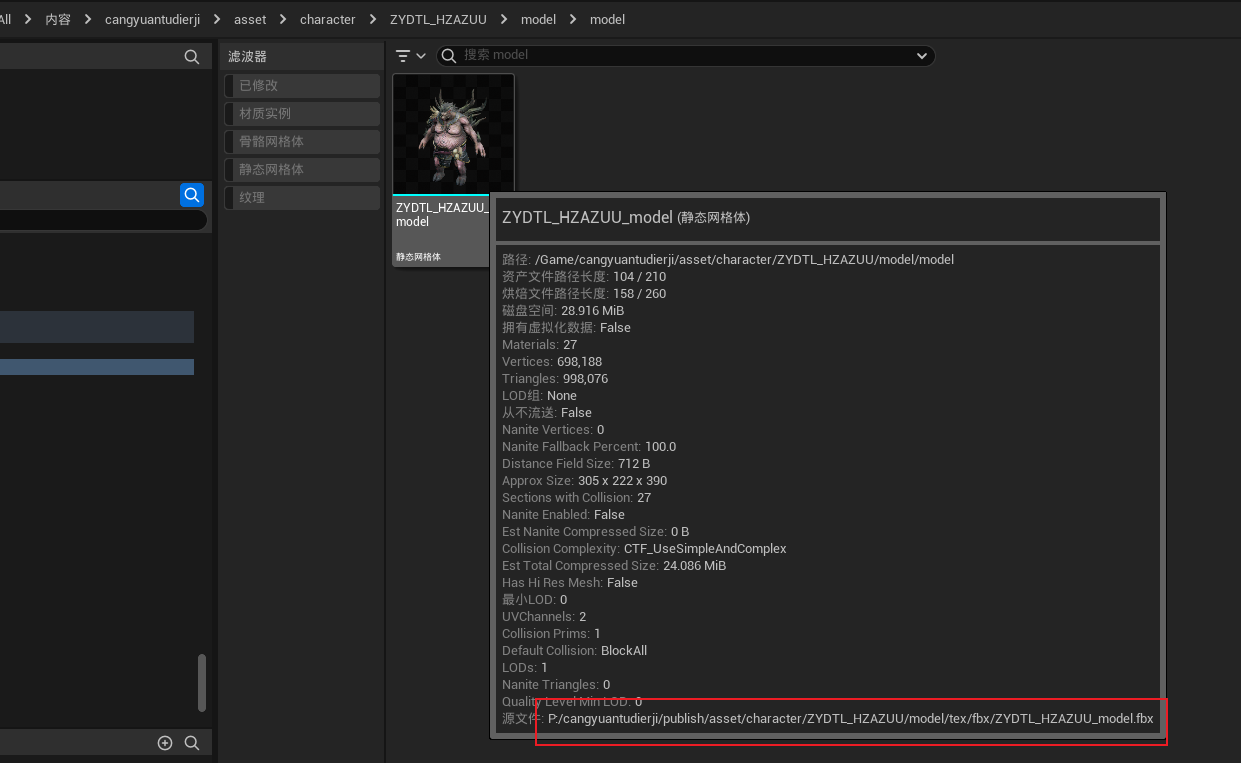The height and width of the screenshot is (763, 1241).
Task: Click the left panel vertical scrollbar
Action: tap(202, 682)
